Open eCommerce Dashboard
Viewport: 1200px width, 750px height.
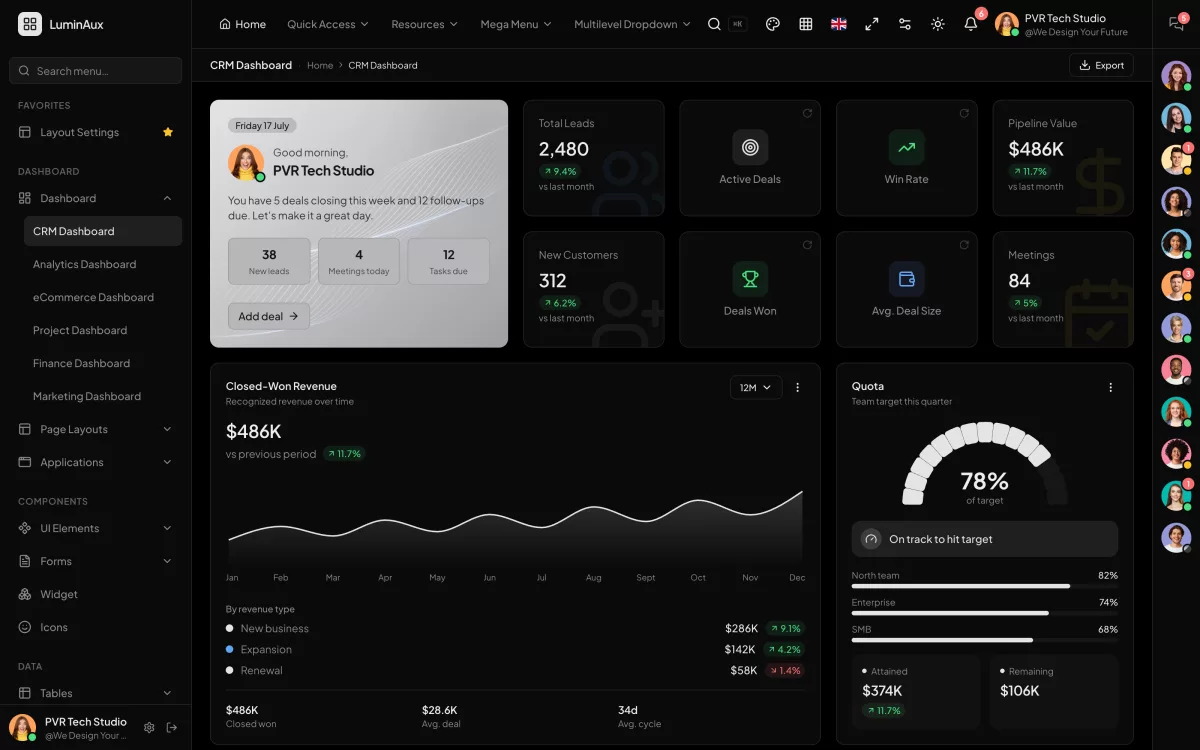pyautogui.click(x=103, y=297)
